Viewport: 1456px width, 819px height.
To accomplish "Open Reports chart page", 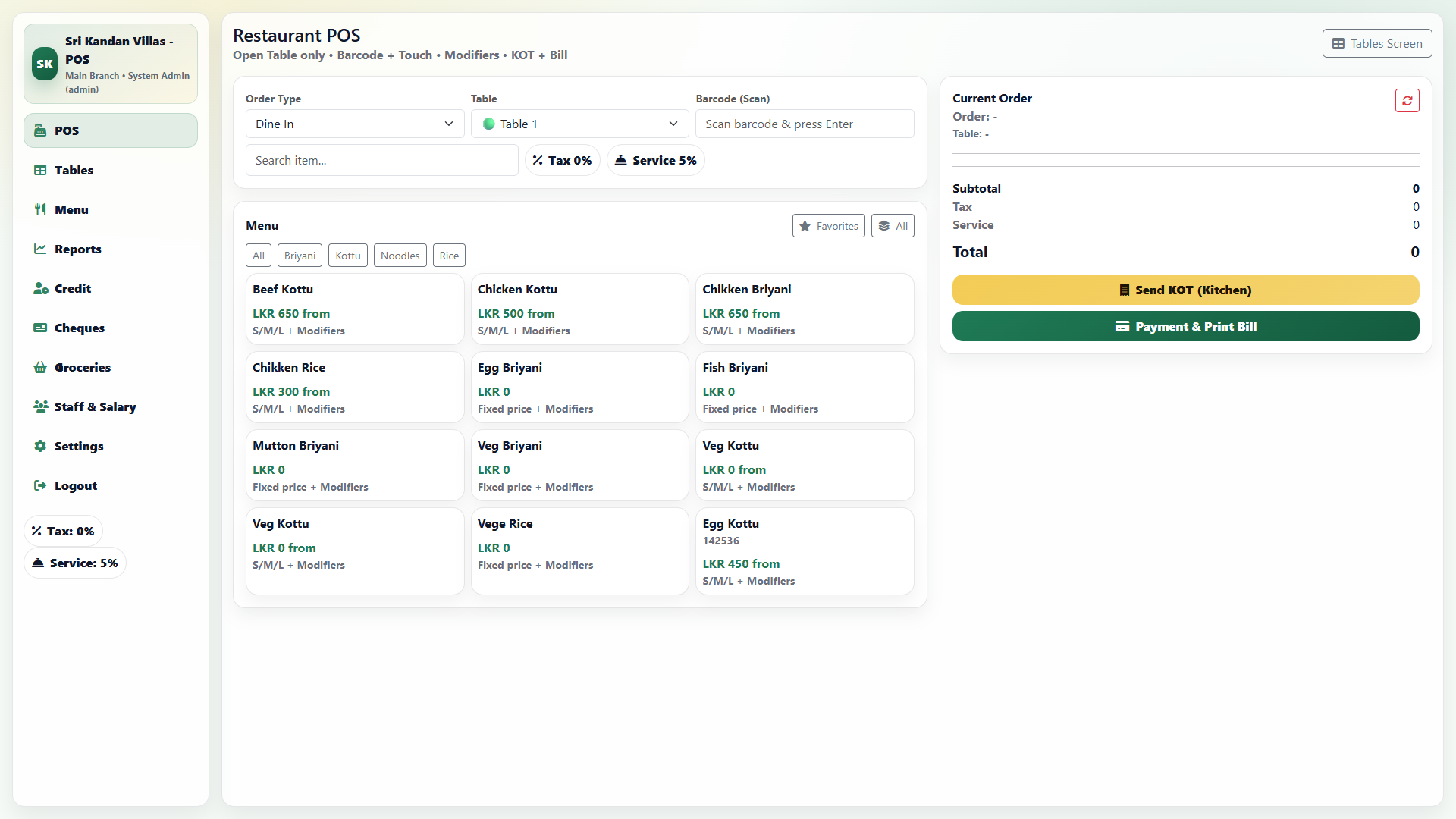I will (77, 249).
